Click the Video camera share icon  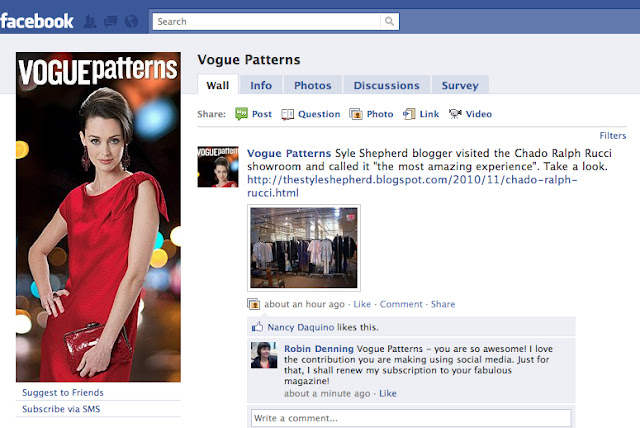[x=455, y=114]
